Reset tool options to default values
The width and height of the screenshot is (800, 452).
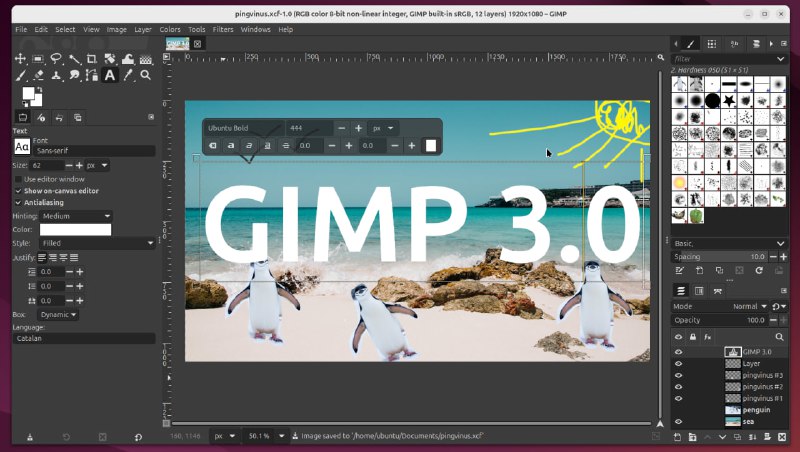[x=138, y=437]
